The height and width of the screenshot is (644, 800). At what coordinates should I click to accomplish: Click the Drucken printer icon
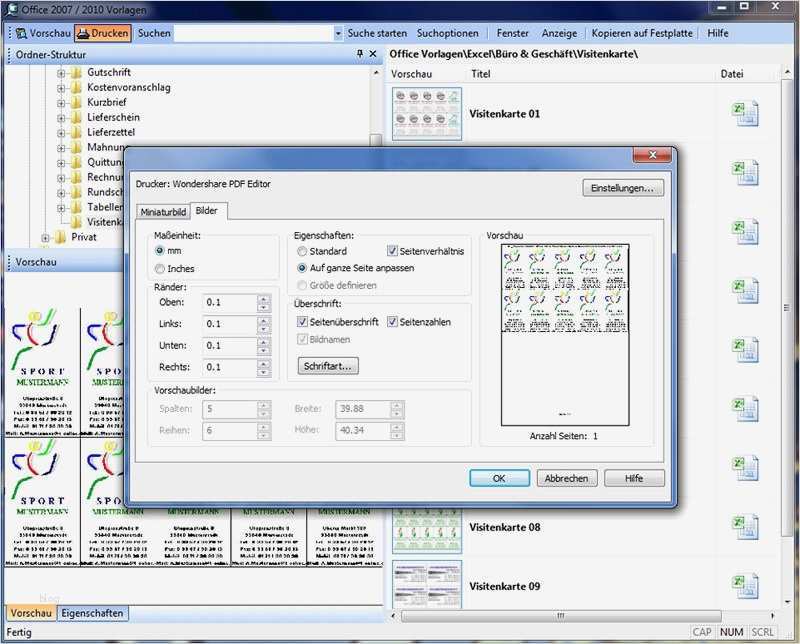tap(82, 33)
